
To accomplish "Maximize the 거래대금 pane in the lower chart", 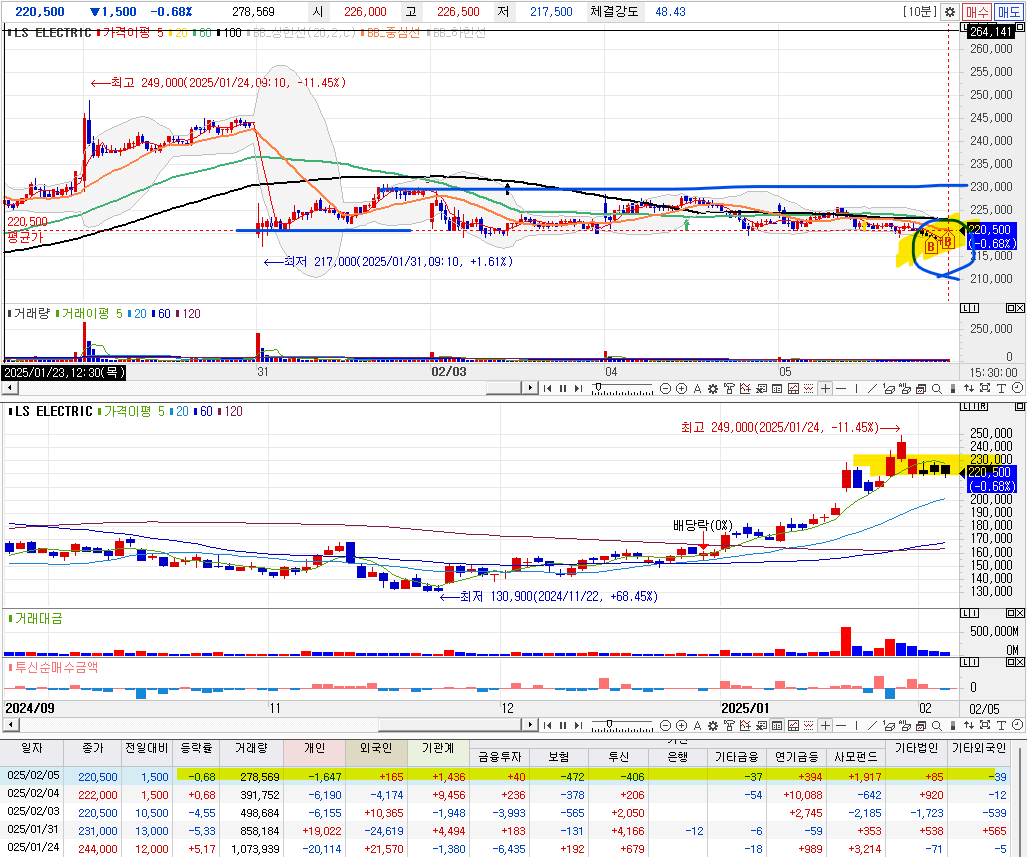I will point(1011,613).
